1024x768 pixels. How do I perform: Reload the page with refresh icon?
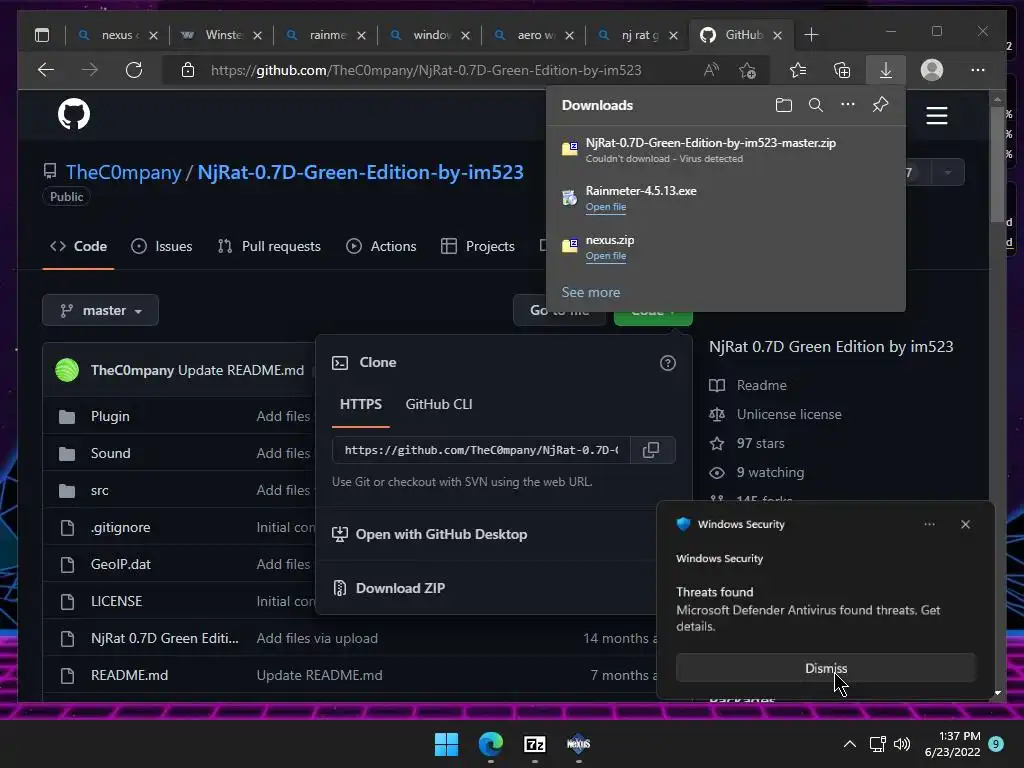134,70
